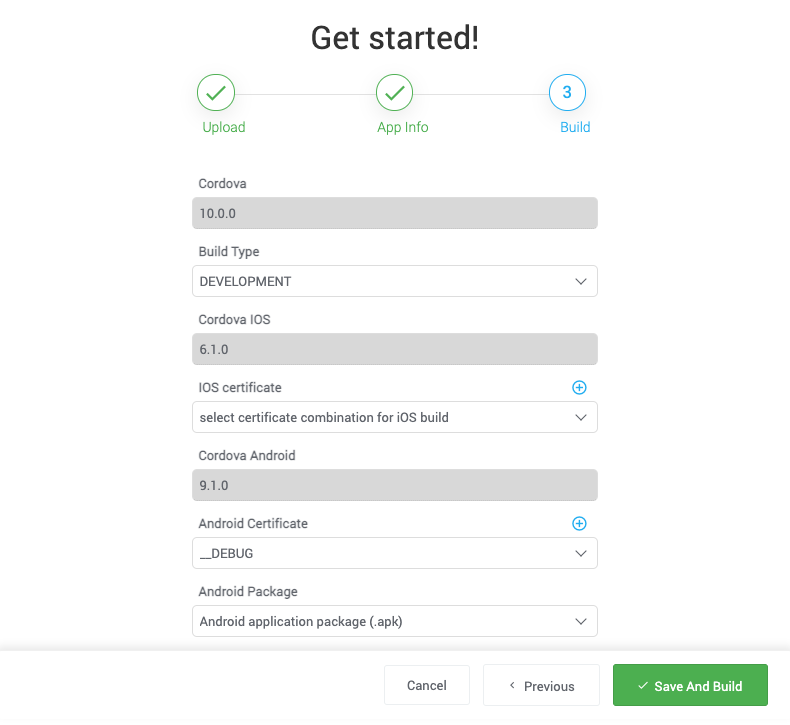Click the Upload step label

(x=224, y=127)
